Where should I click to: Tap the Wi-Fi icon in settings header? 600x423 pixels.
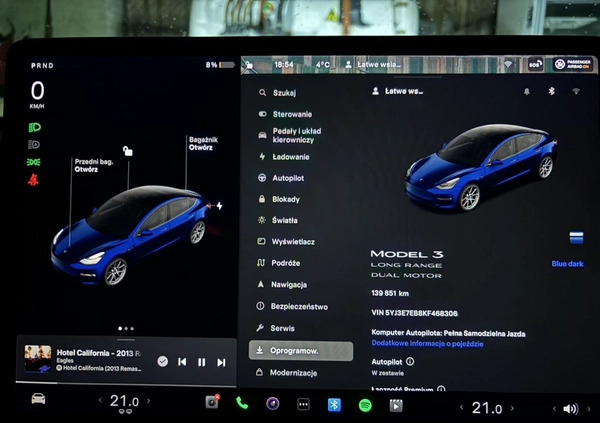(576, 91)
